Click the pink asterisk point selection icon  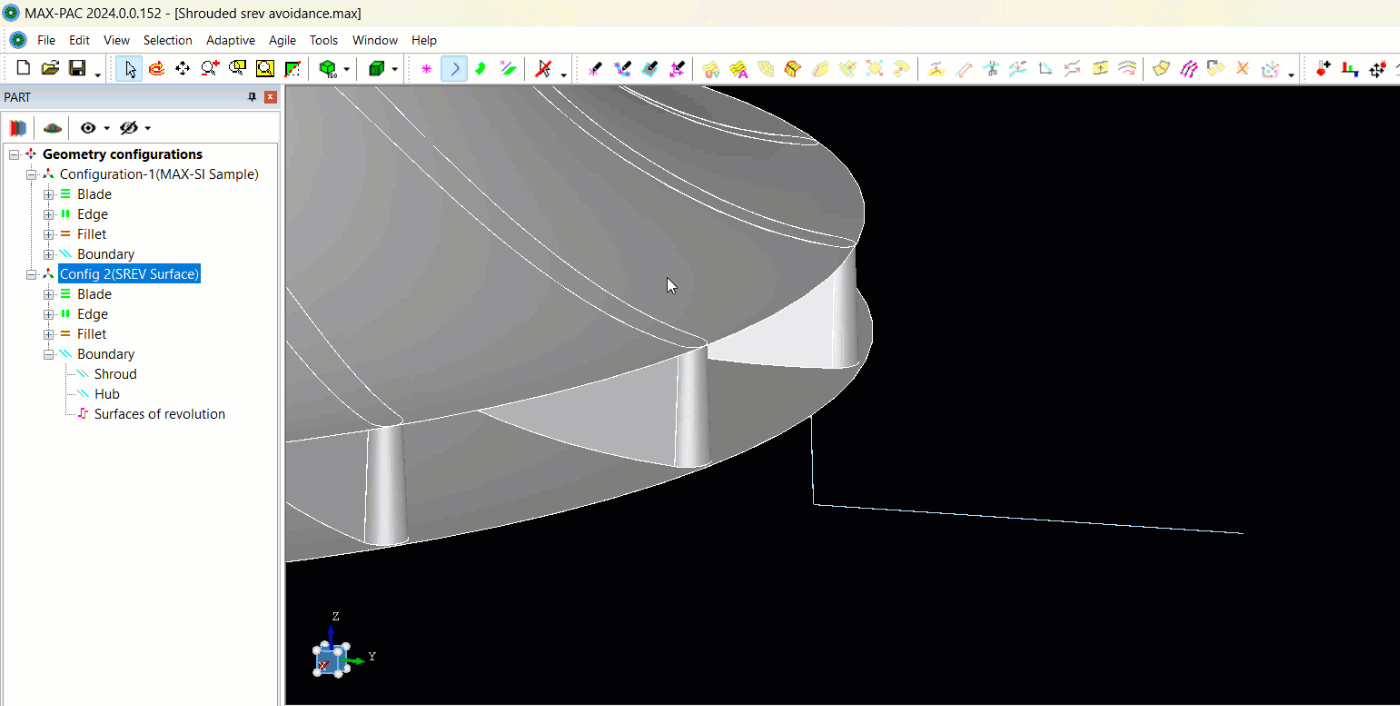(x=427, y=69)
